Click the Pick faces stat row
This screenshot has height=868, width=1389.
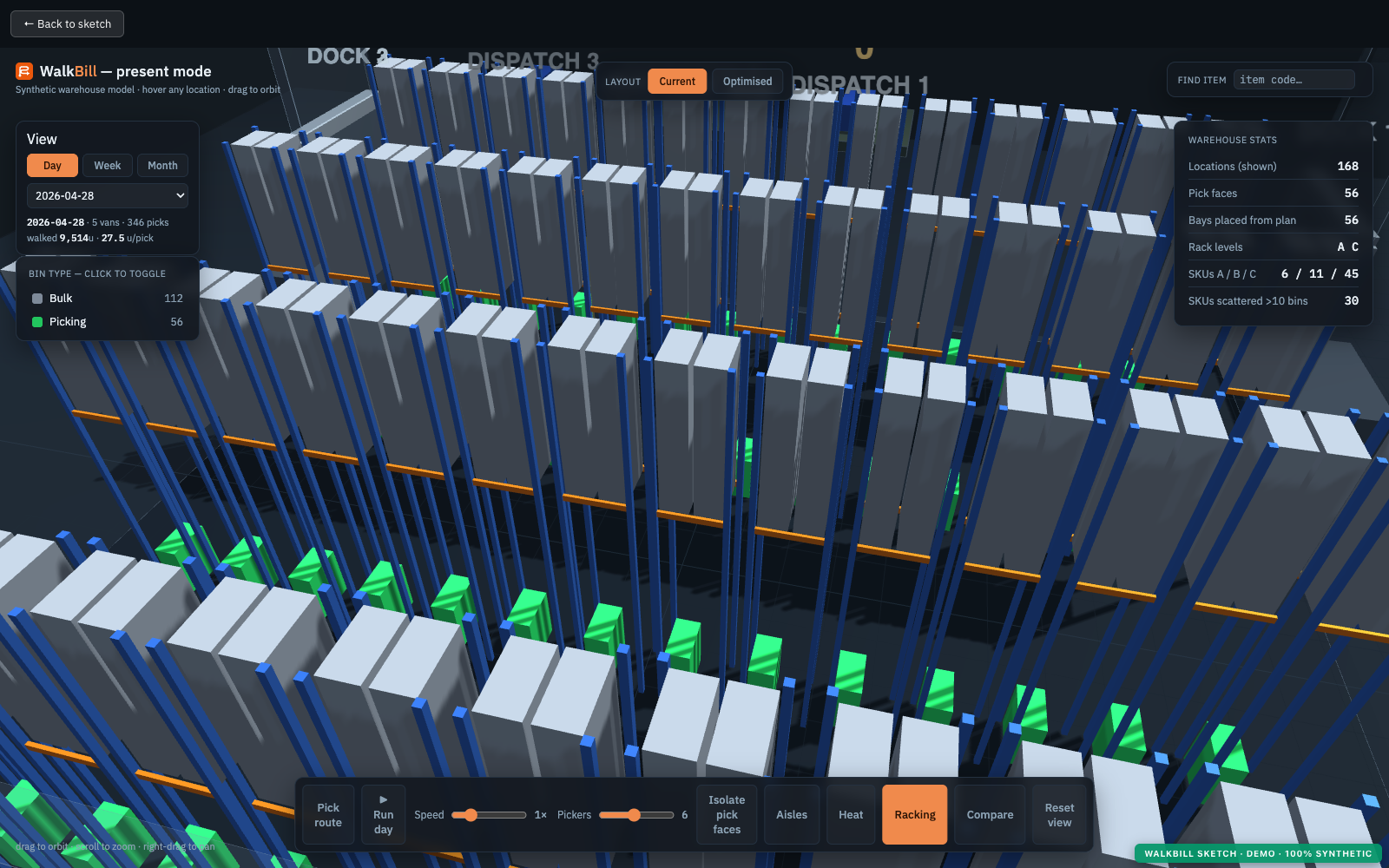click(x=1274, y=194)
